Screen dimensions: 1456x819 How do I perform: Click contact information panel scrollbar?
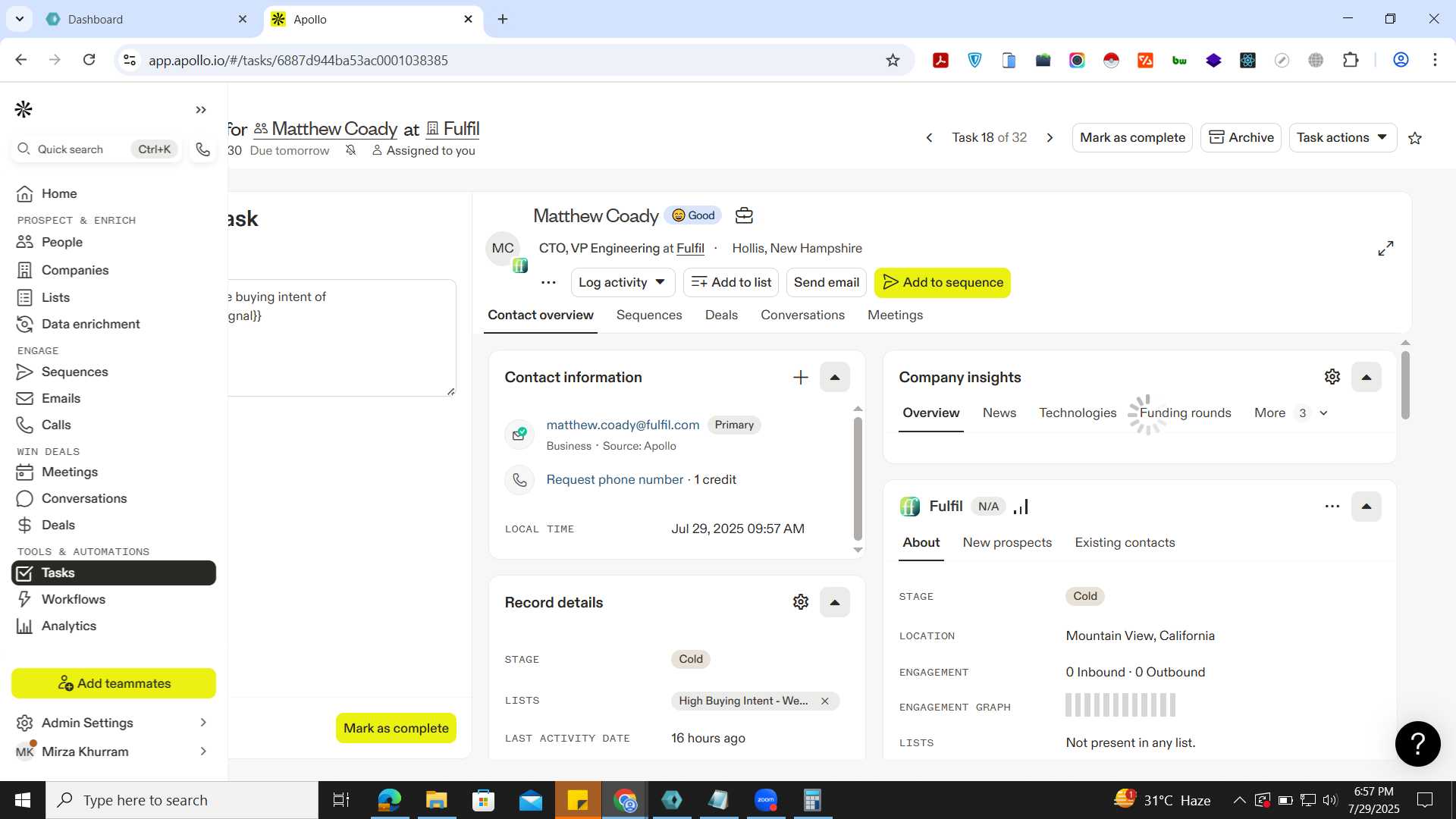point(858,478)
